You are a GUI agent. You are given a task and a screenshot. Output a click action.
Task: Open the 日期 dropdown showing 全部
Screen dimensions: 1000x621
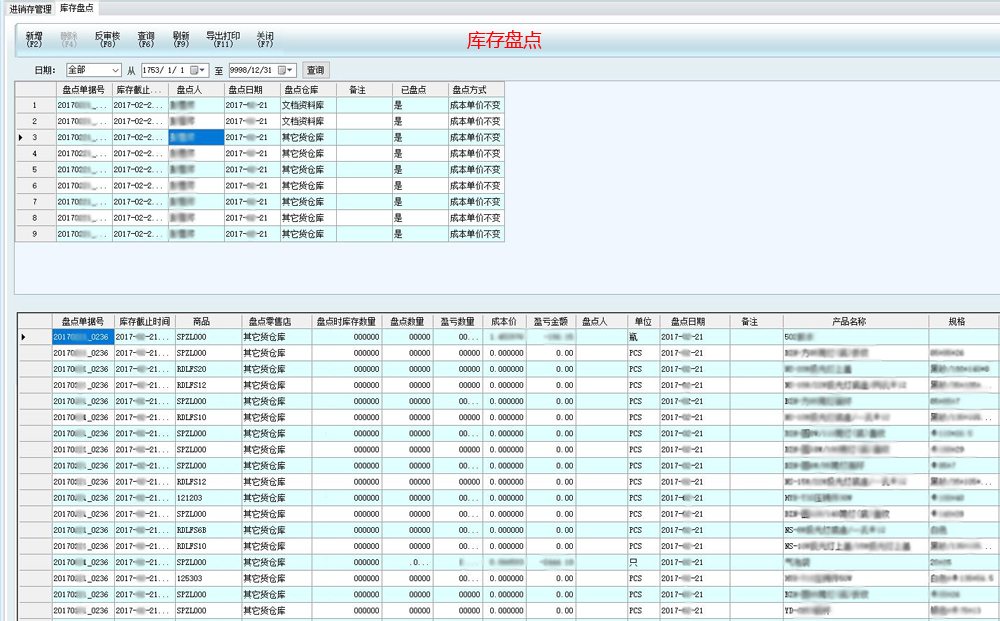94,70
